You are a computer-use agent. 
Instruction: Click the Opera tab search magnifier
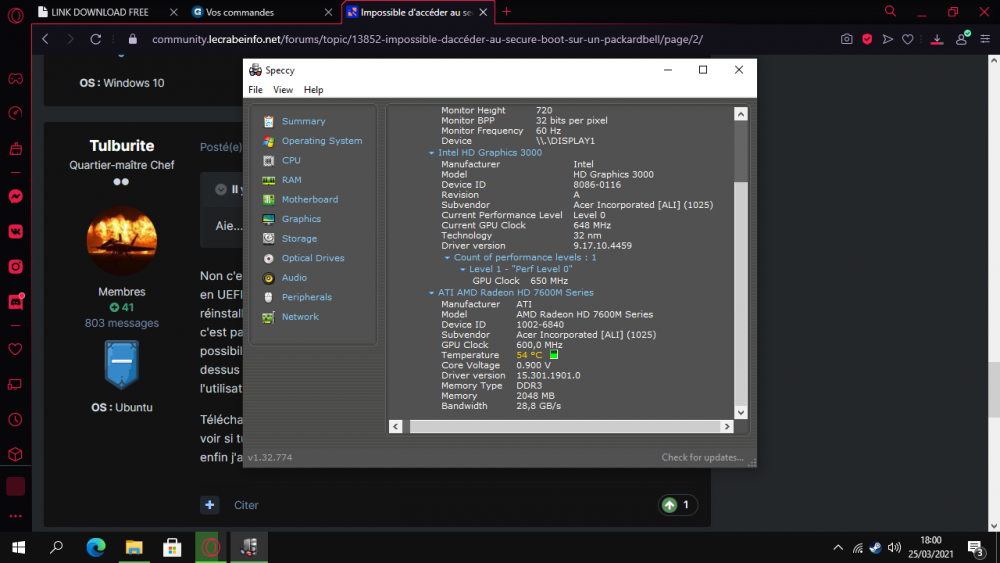(x=890, y=11)
